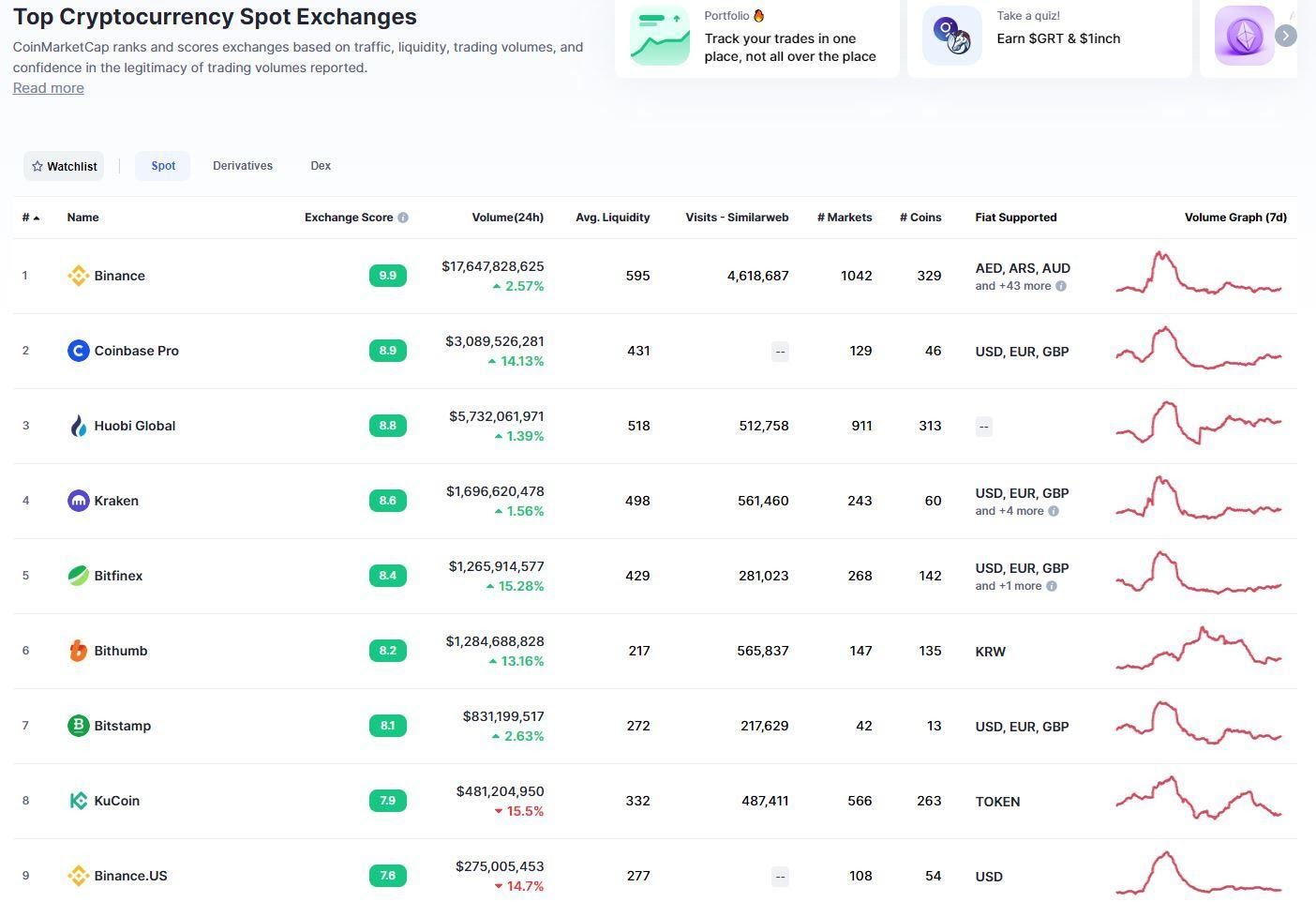The width and height of the screenshot is (1316, 902).
Task: Click the Coinbase Pro logo icon
Action: [78, 351]
